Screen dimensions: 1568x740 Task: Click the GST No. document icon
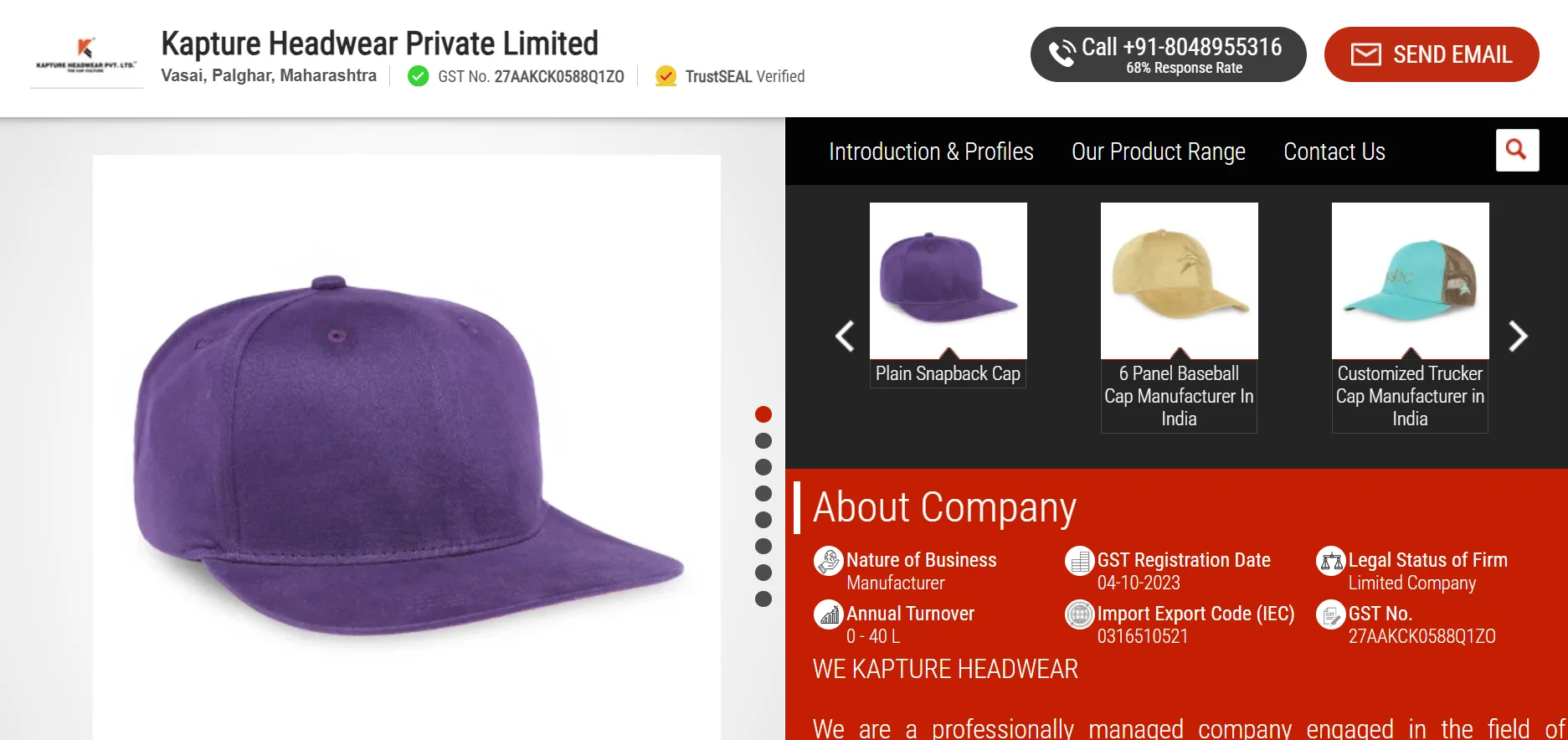point(1330,615)
